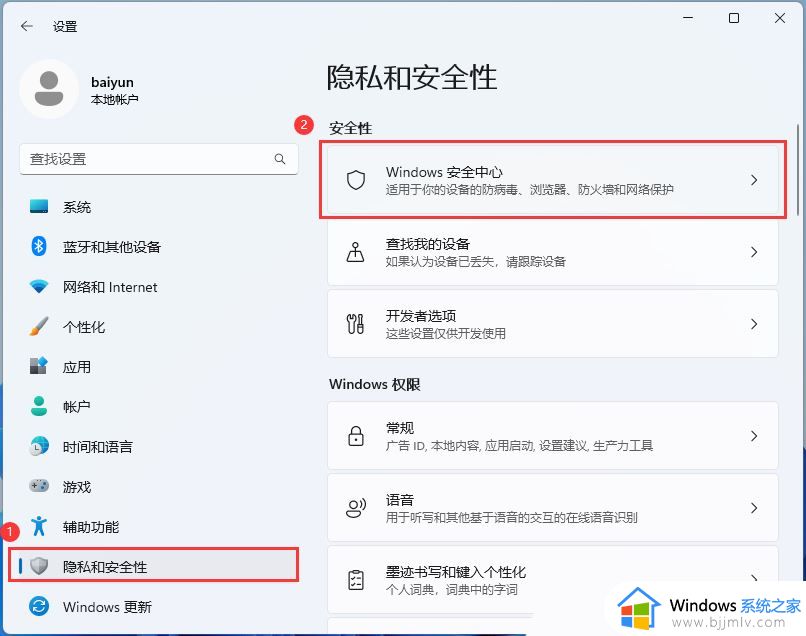Click the 语音 speech icon

point(356,508)
